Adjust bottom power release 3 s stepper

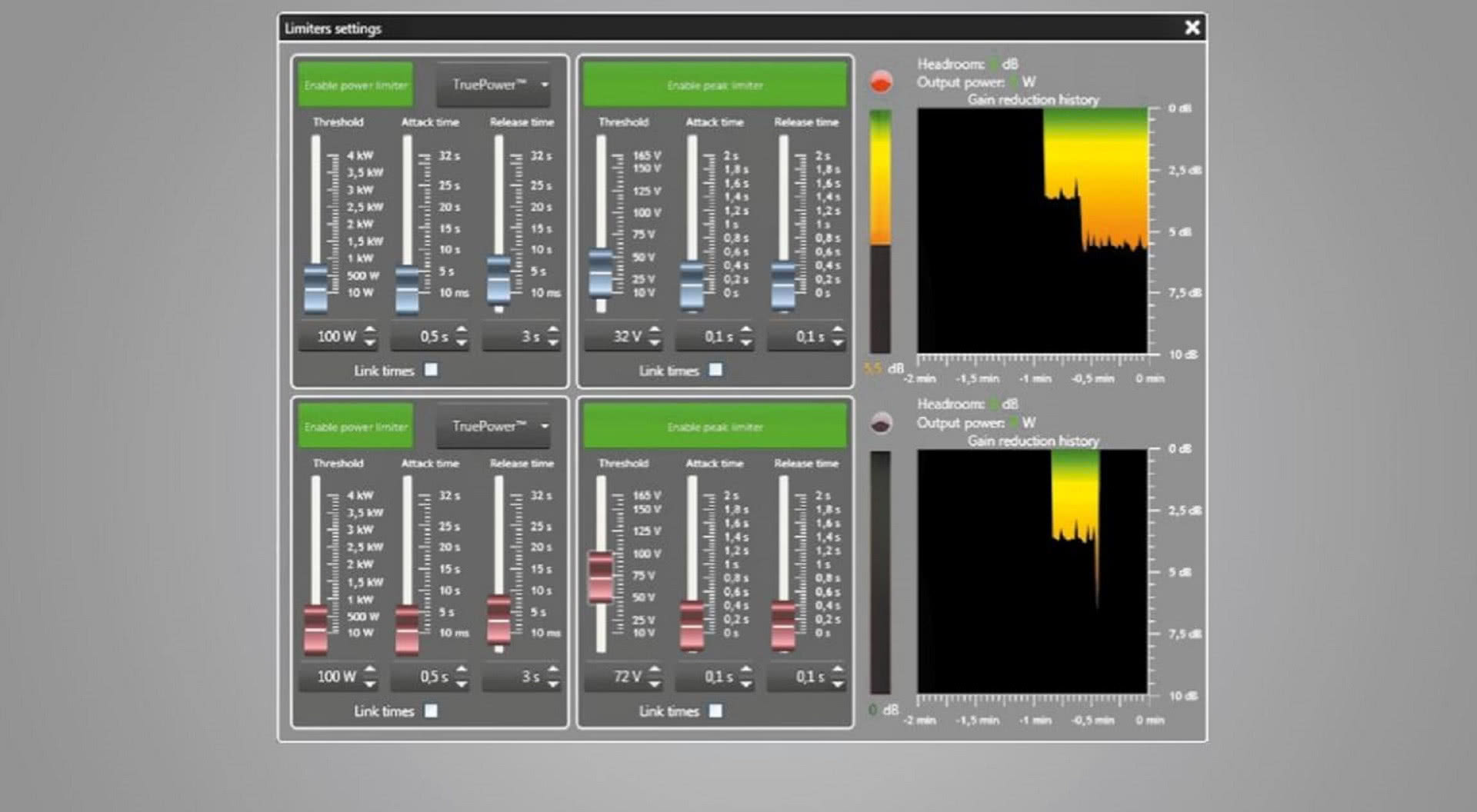point(553,677)
